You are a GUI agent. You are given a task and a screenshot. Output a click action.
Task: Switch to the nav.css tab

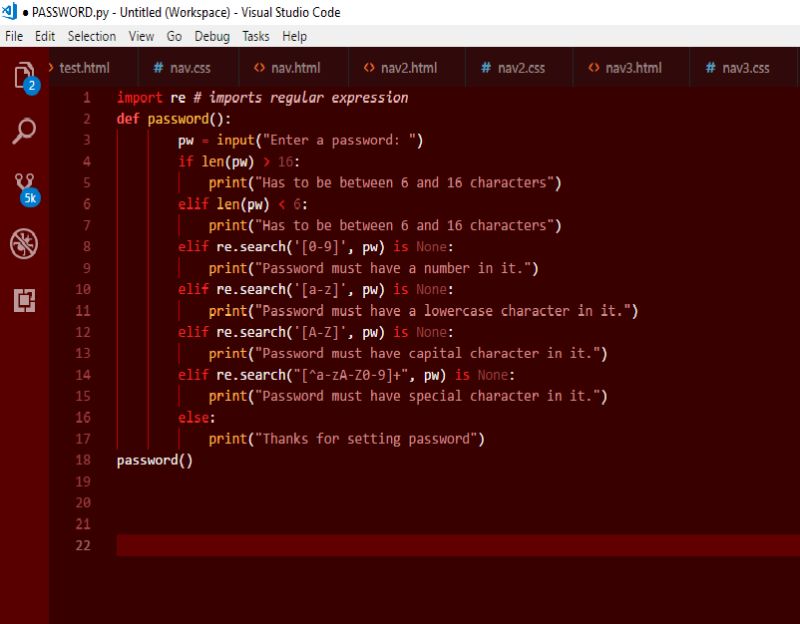190,67
